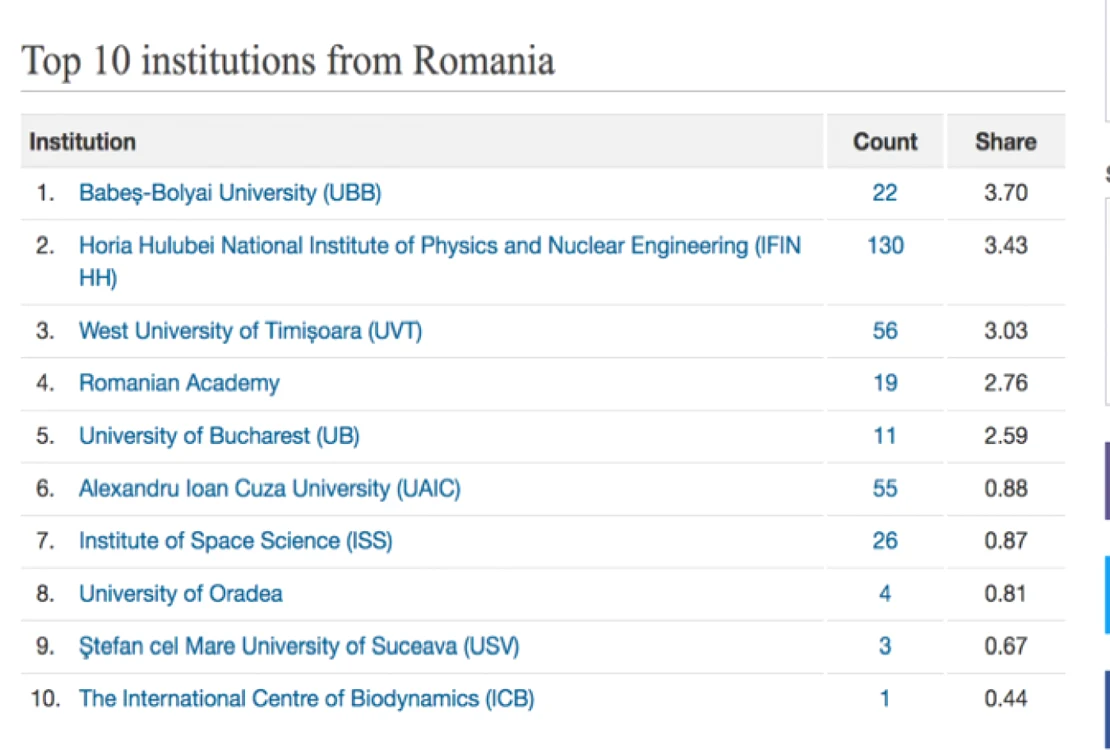Open West University of Timișoara link
The height and width of the screenshot is (750, 1110).
coord(251,331)
